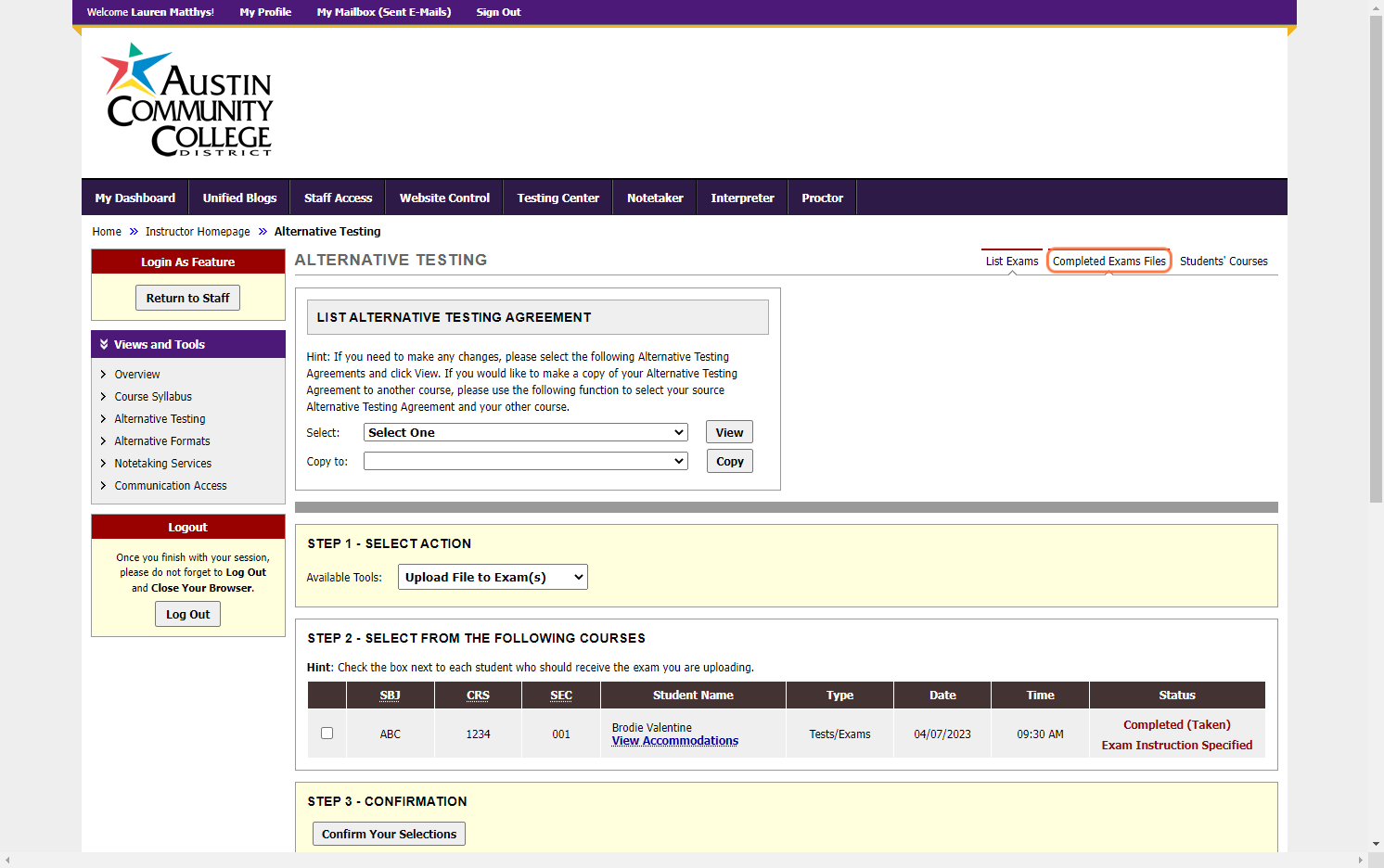Open Unified Blogs menu
Screen dimensions: 1384x868
coord(240,198)
